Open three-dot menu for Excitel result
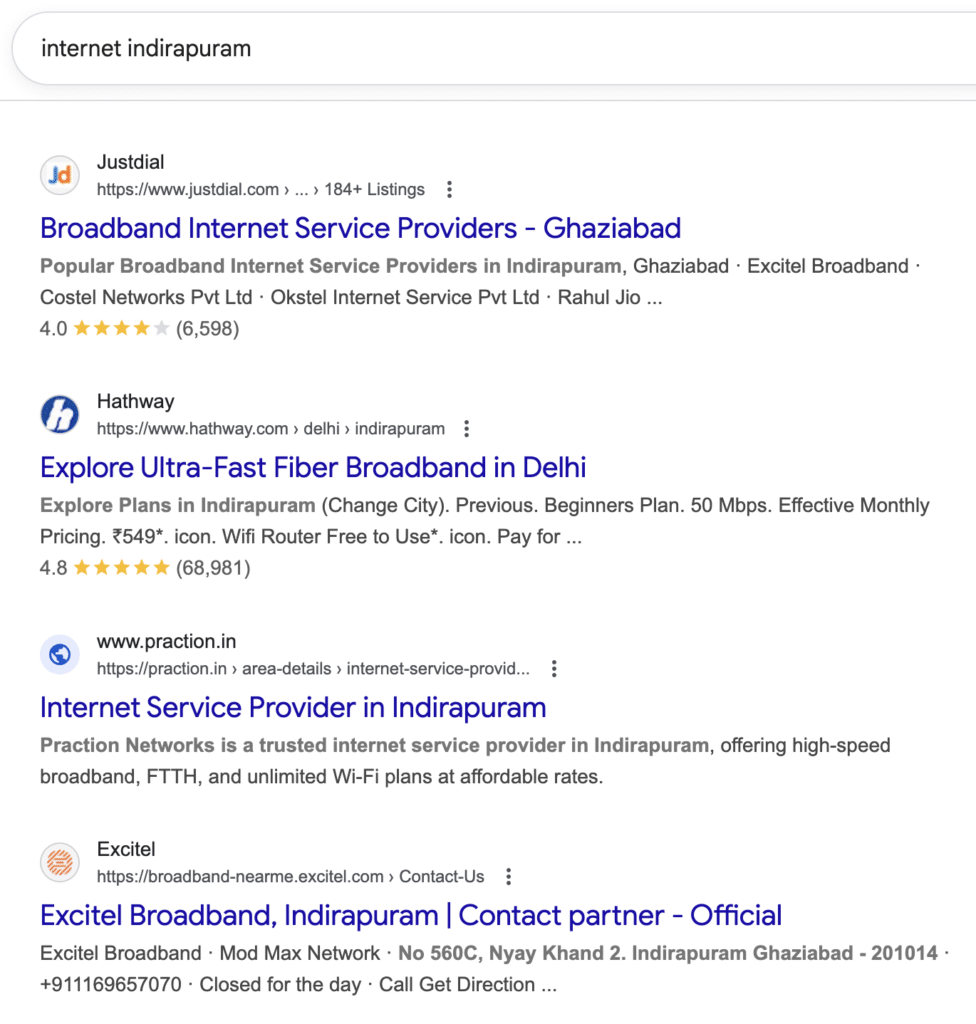 click(508, 877)
